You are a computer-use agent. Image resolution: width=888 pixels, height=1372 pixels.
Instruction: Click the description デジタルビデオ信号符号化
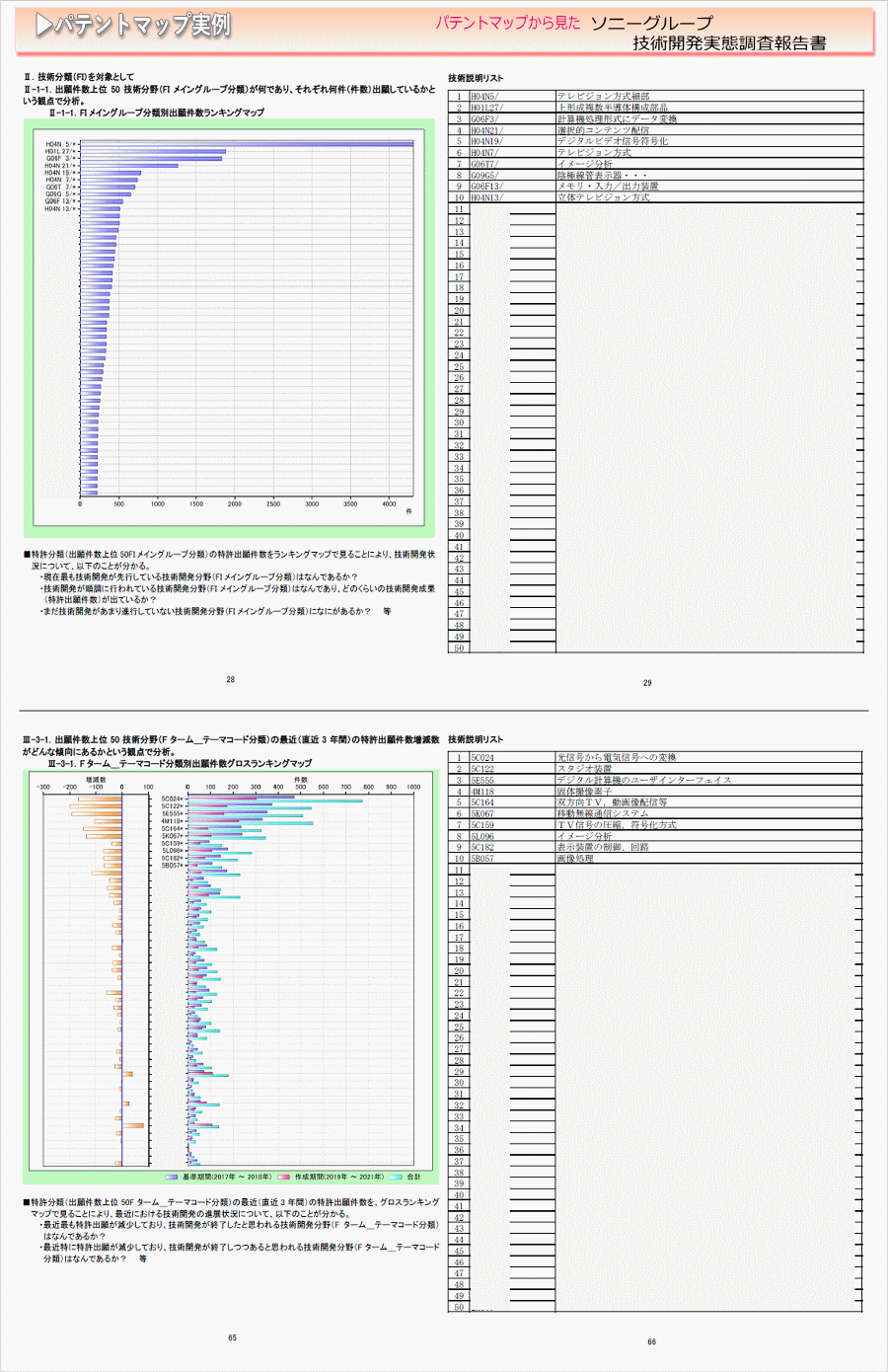613,141
